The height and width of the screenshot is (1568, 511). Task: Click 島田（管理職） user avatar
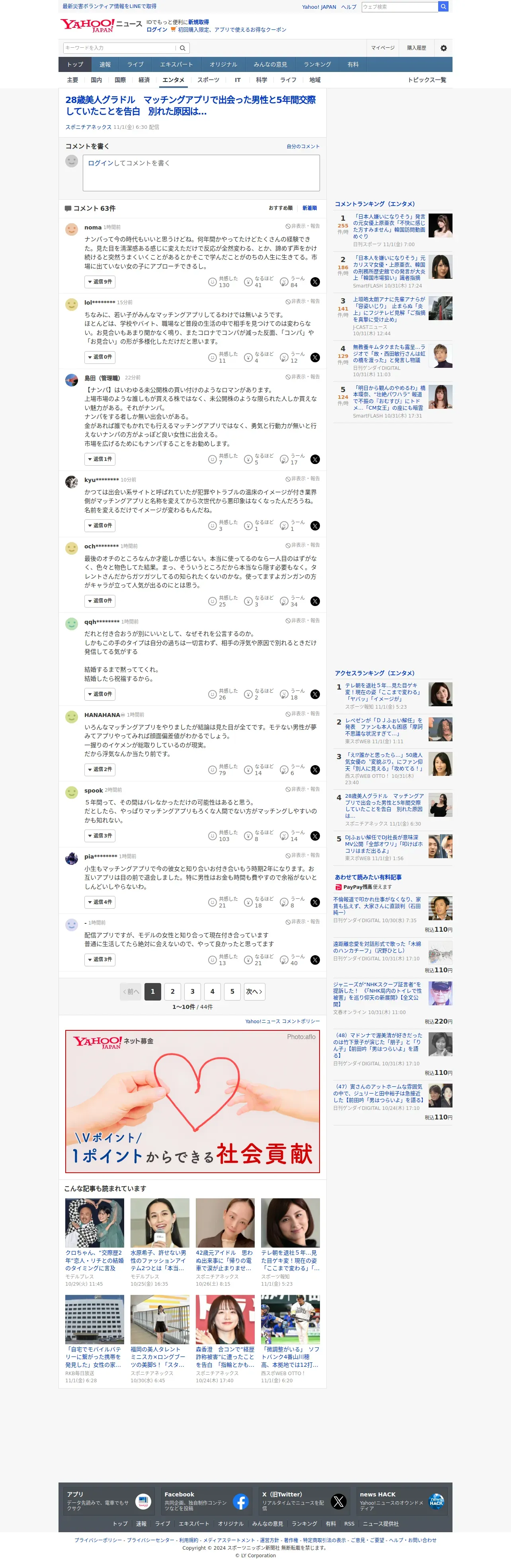(72, 381)
